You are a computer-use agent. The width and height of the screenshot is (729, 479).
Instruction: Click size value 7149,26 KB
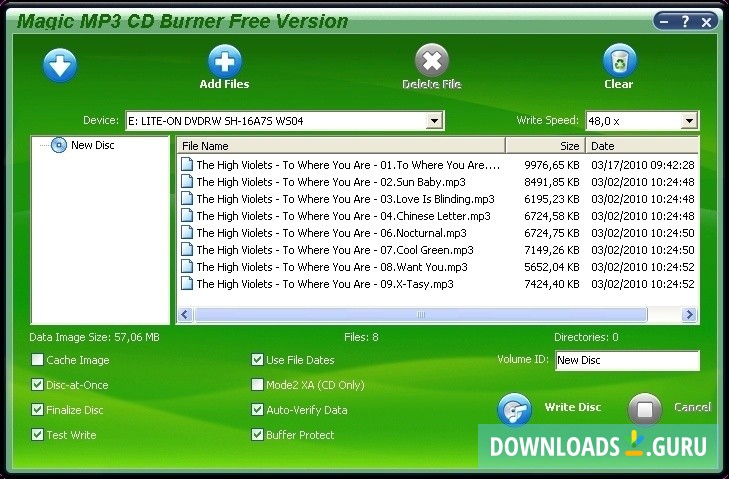click(x=552, y=250)
